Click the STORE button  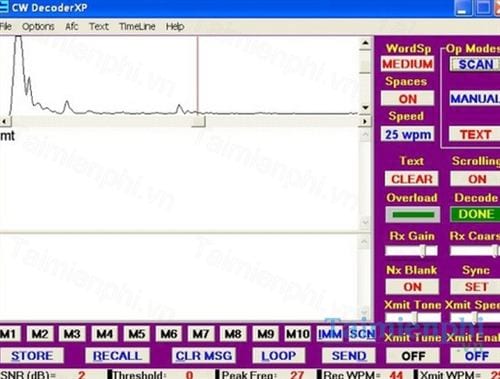point(32,356)
